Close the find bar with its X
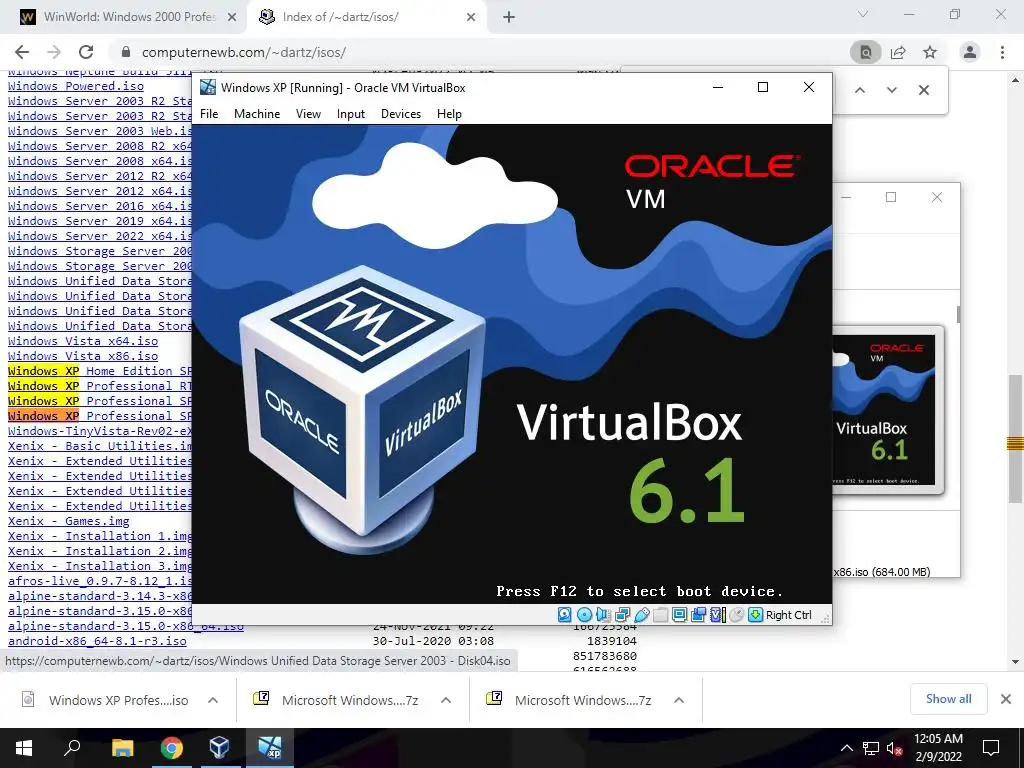This screenshot has height=768, width=1024. point(923,90)
